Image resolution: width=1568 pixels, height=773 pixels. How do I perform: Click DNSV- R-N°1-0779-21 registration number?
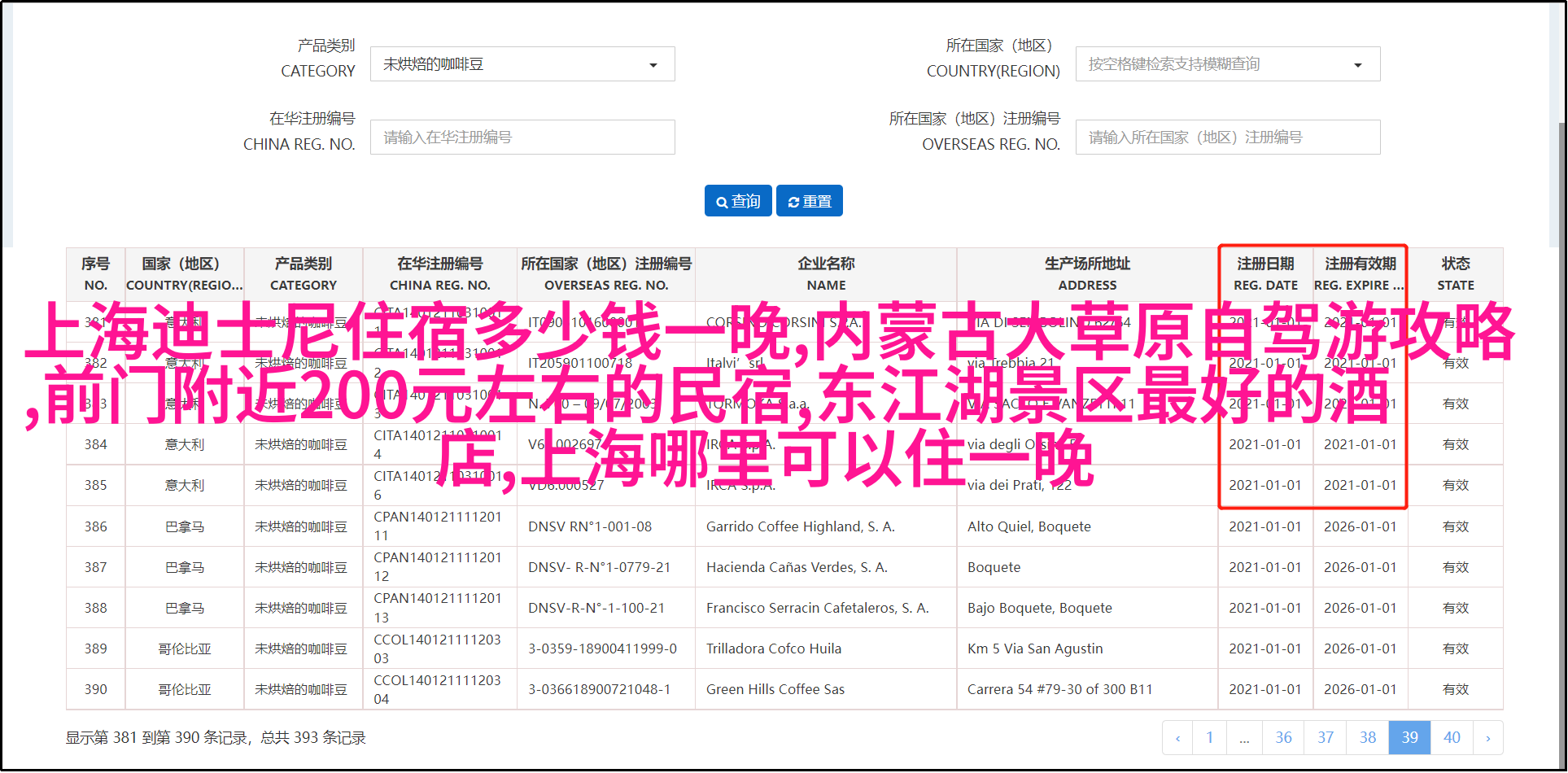coord(600,567)
